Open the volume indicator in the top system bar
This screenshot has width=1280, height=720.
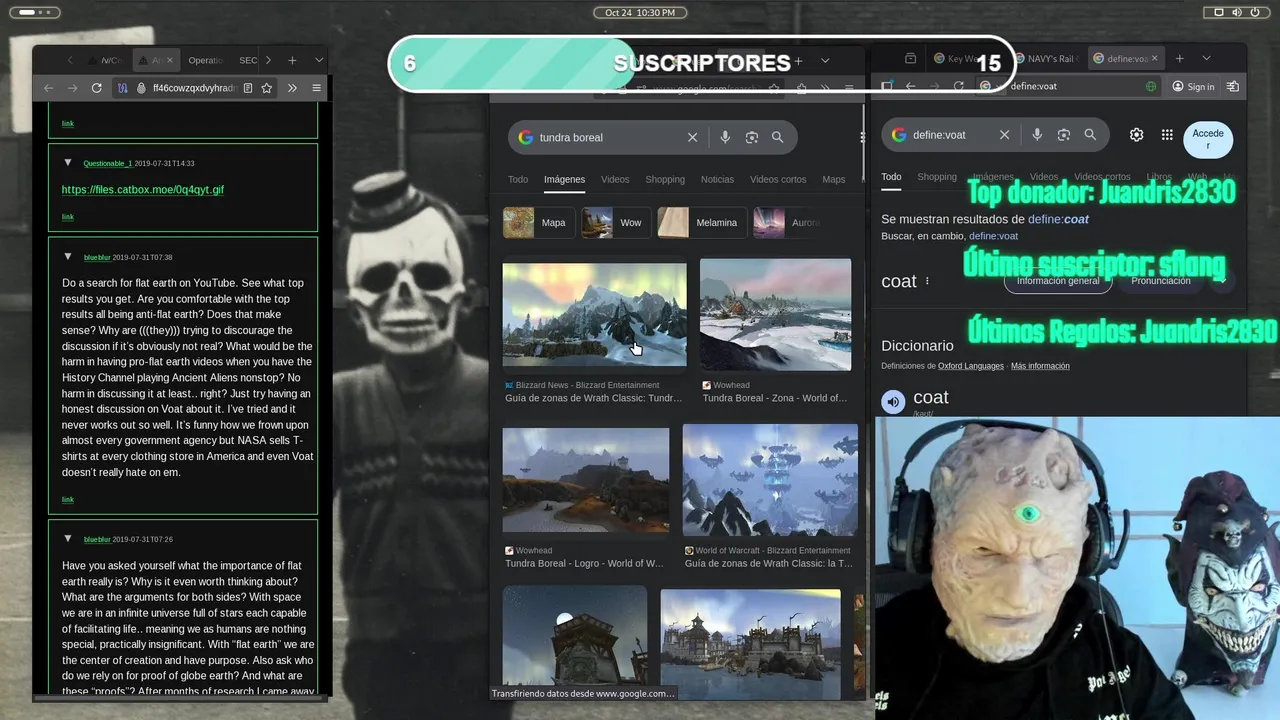[x=1237, y=12]
